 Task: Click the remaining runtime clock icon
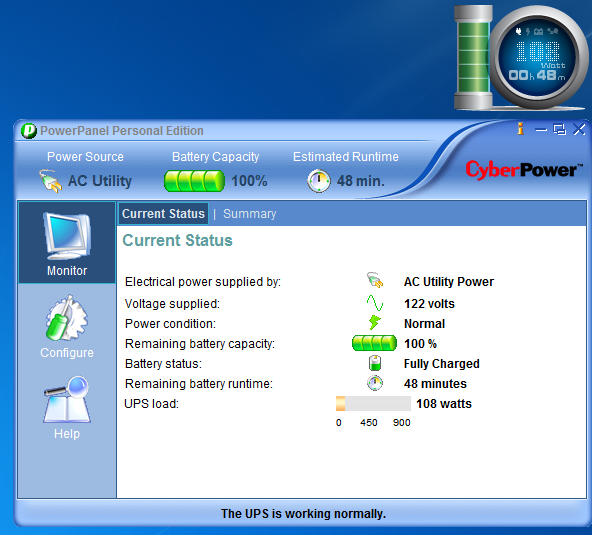pos(375,383)
